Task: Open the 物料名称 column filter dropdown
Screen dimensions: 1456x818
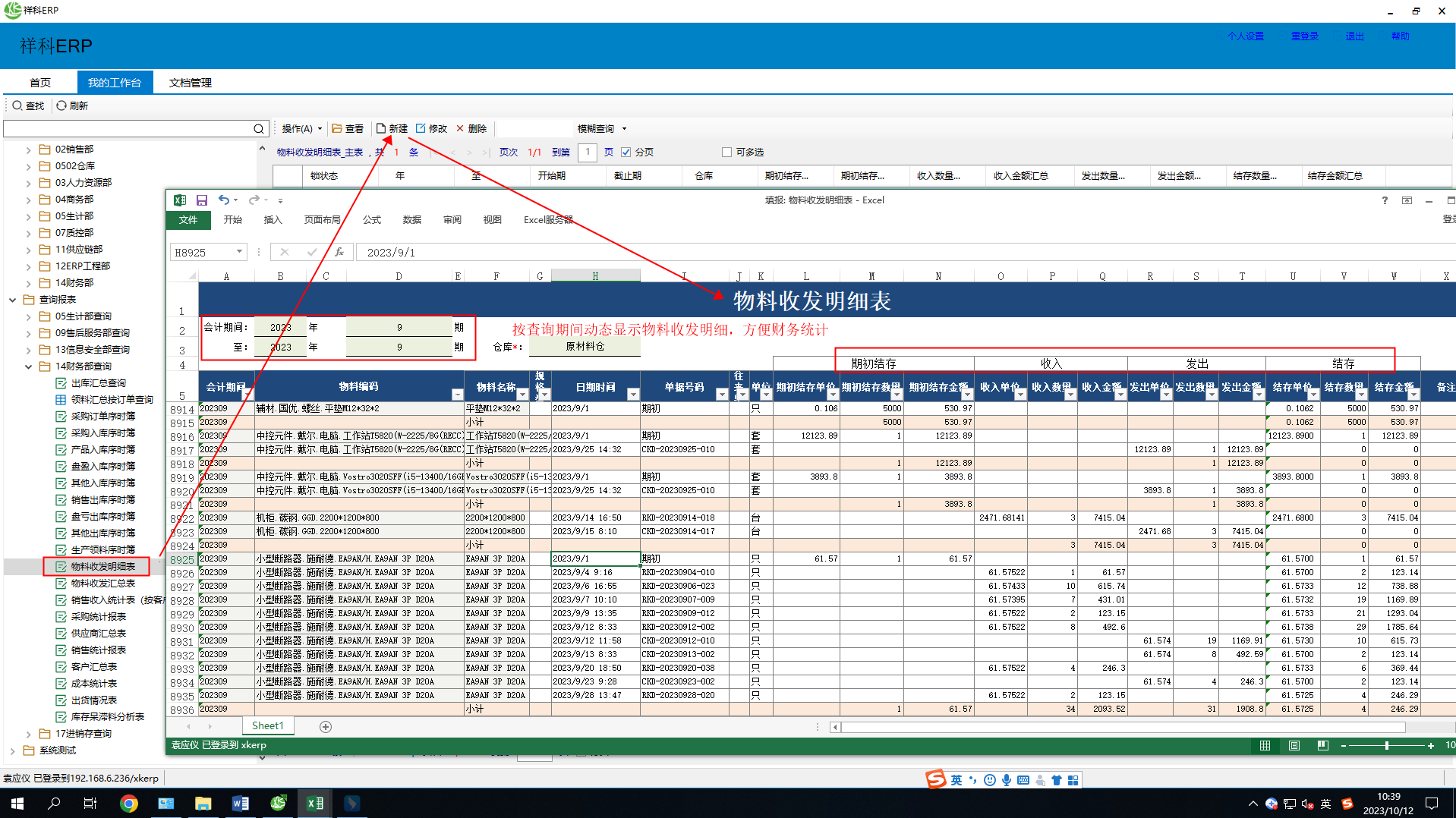Action: coord(522,394)
